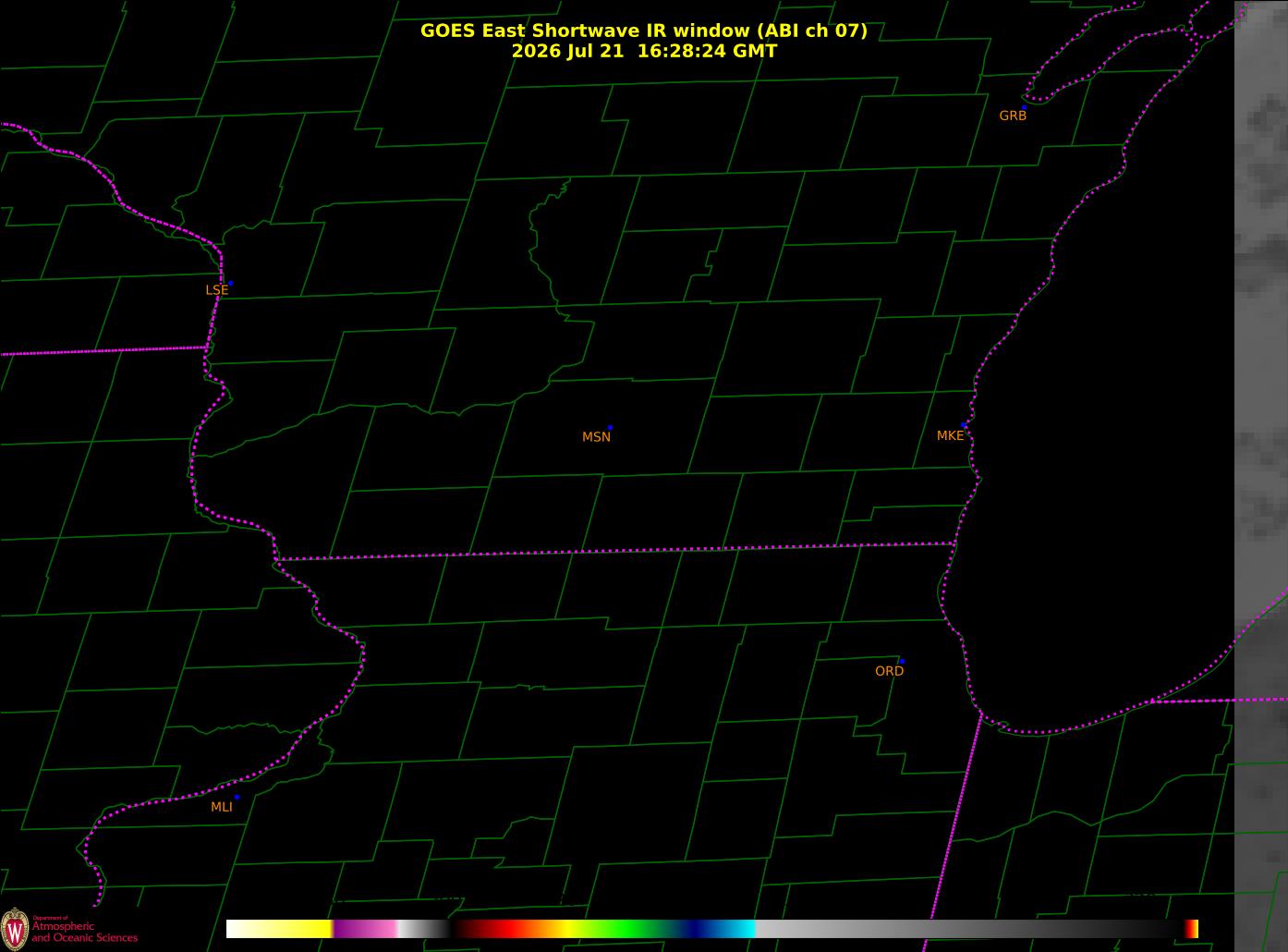
Task: Select the ORD station label
Action: [x=889, y=671]
